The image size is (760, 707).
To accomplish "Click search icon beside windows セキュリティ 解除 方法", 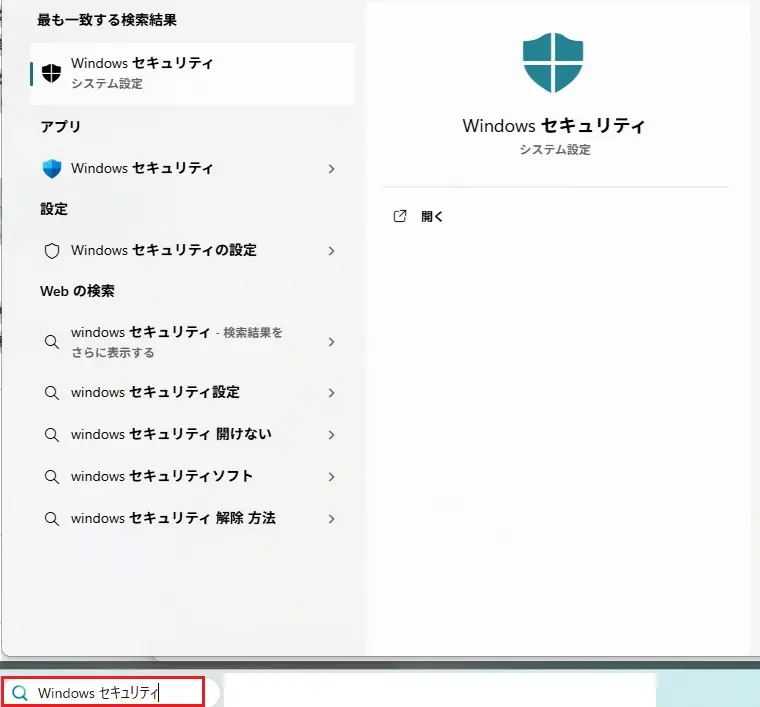I will pos(52,519).
